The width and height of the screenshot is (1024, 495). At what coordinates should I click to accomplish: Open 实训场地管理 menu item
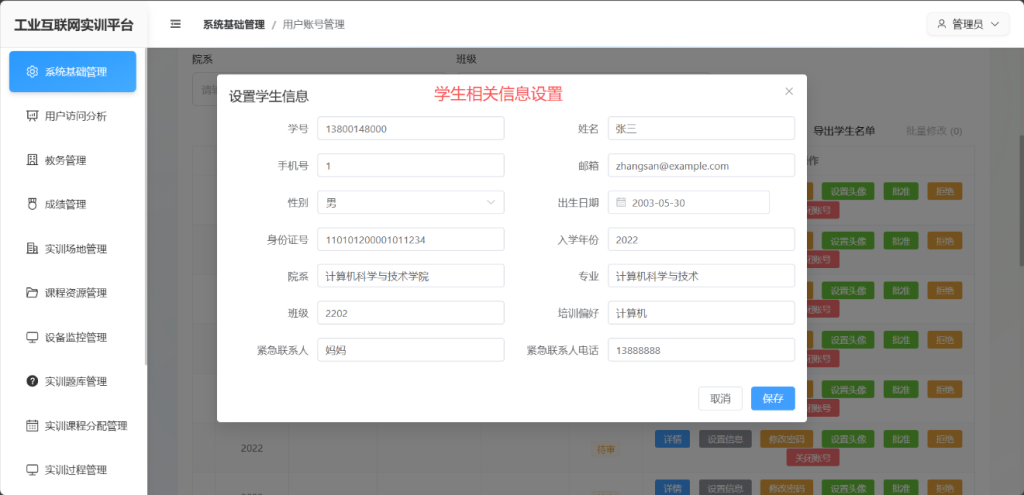[75, 249]
